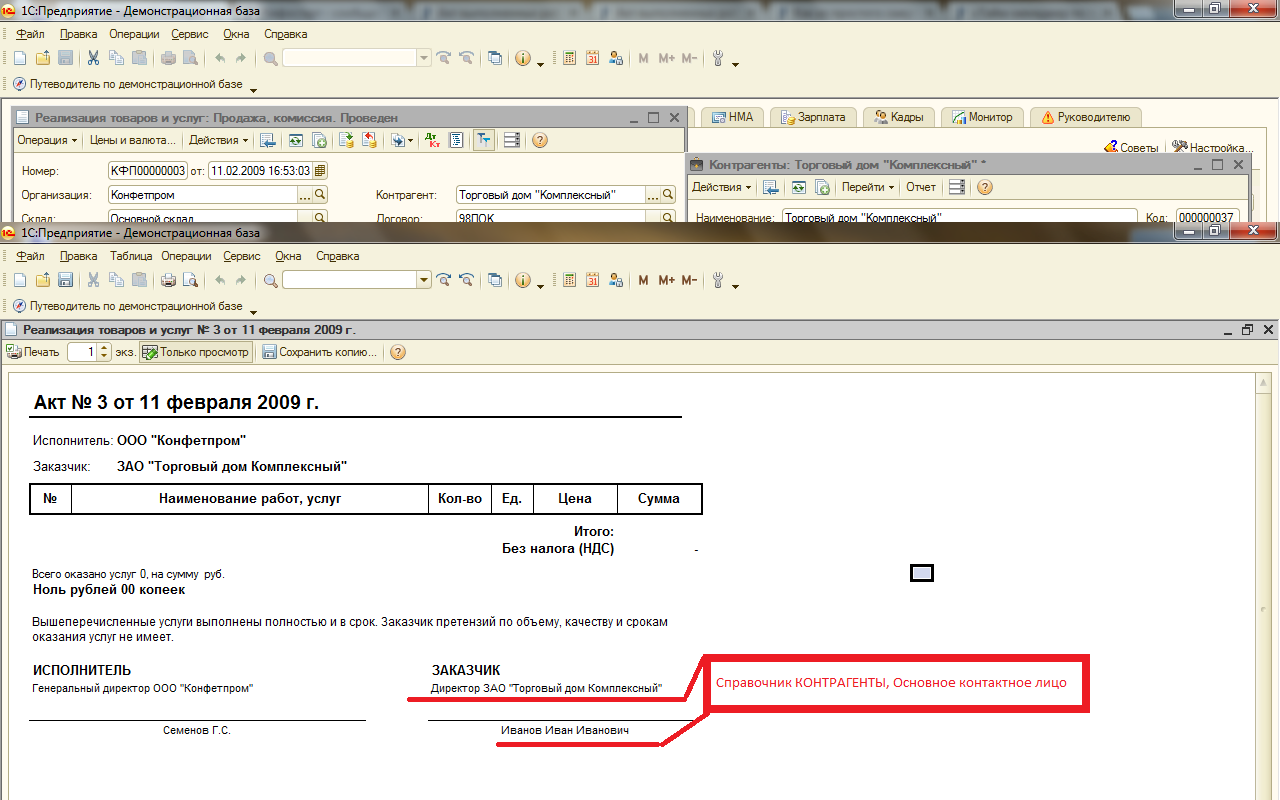This screenshot has height=800, width=1280.
Task: Click Save icon in front window toolbar
Action: pyautogui.click(x=65, y=280)
